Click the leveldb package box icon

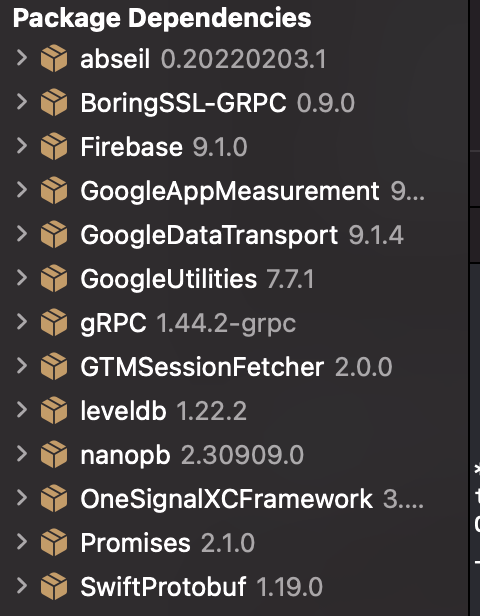pos(54,411)
